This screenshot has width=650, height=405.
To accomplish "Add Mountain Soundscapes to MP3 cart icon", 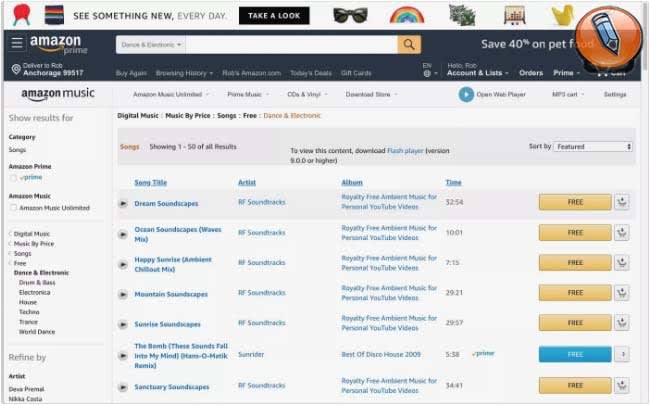I will point(621,293).
